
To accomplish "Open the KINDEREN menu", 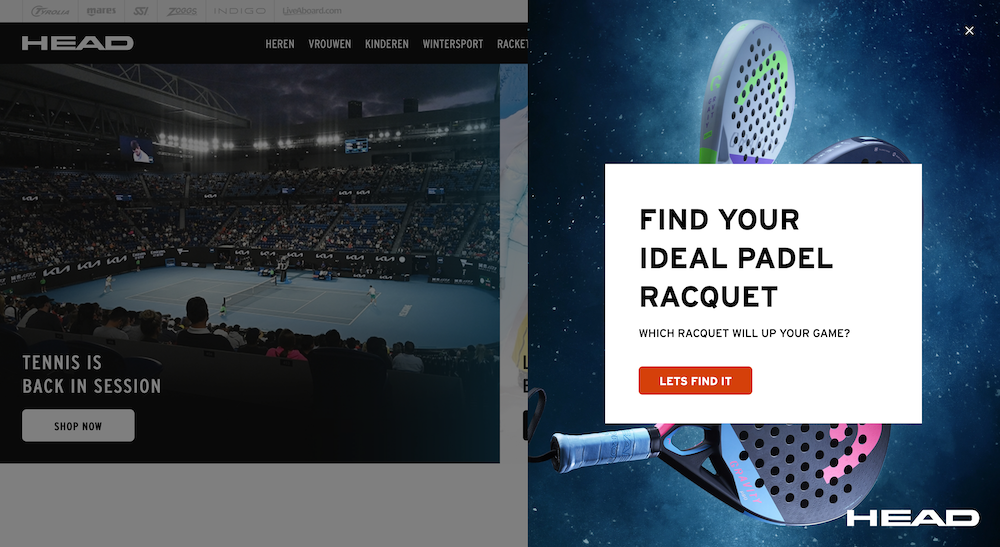I will [x=386, y=44].
